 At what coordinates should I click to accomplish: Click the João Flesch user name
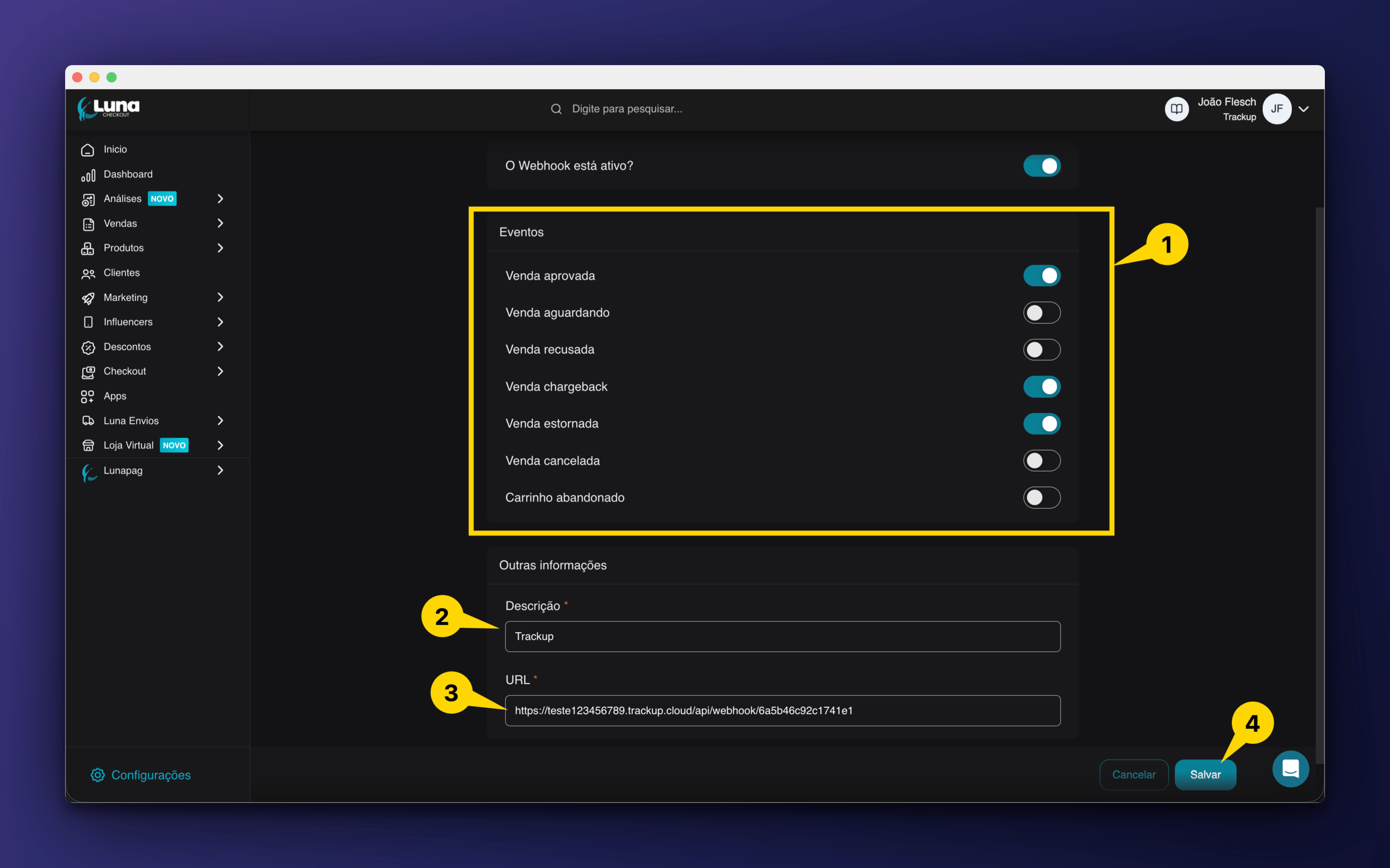pos(1226,102)
